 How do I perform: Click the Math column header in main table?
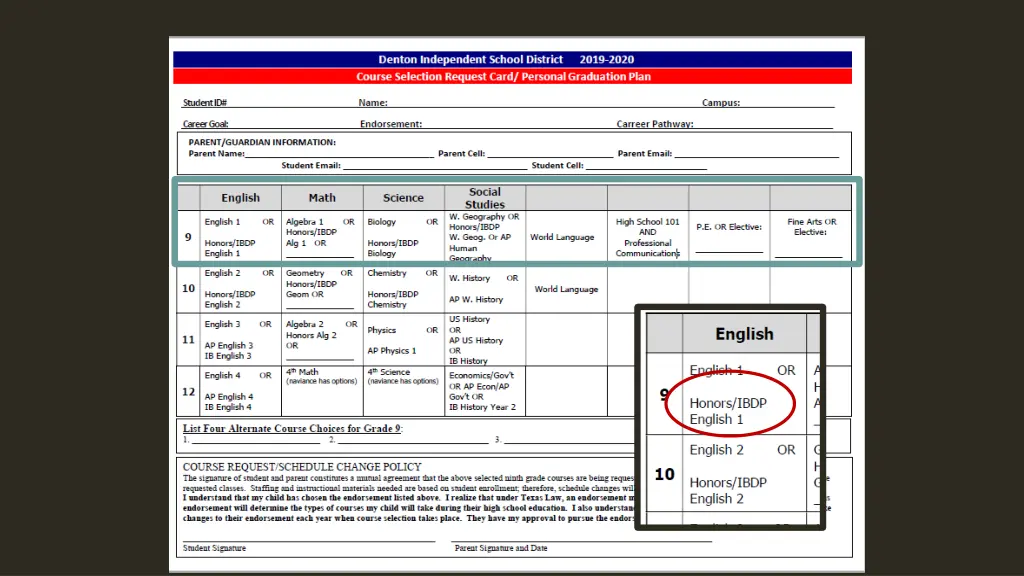[322, 198]
